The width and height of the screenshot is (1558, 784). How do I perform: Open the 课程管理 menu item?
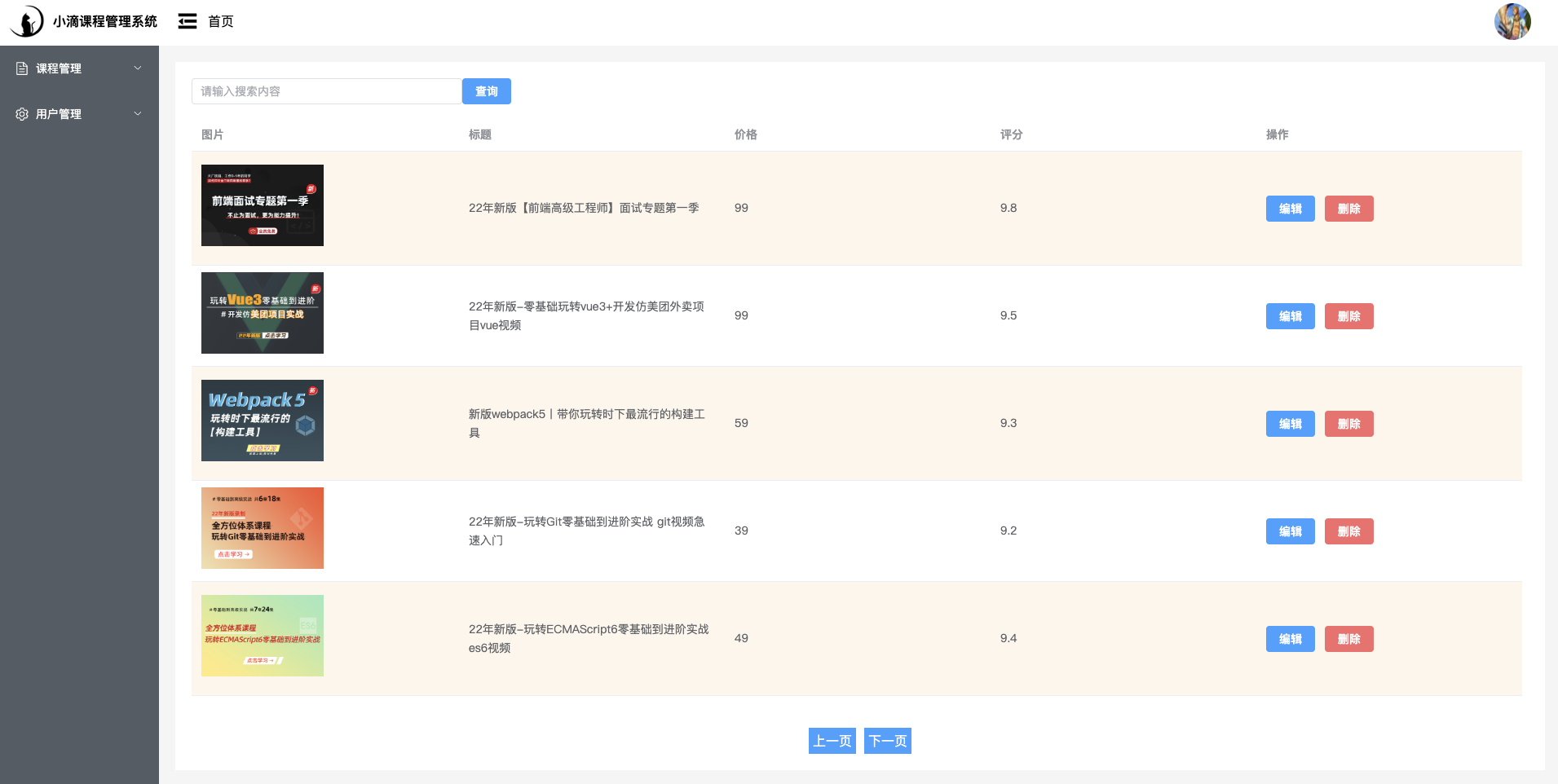[79, 68]
